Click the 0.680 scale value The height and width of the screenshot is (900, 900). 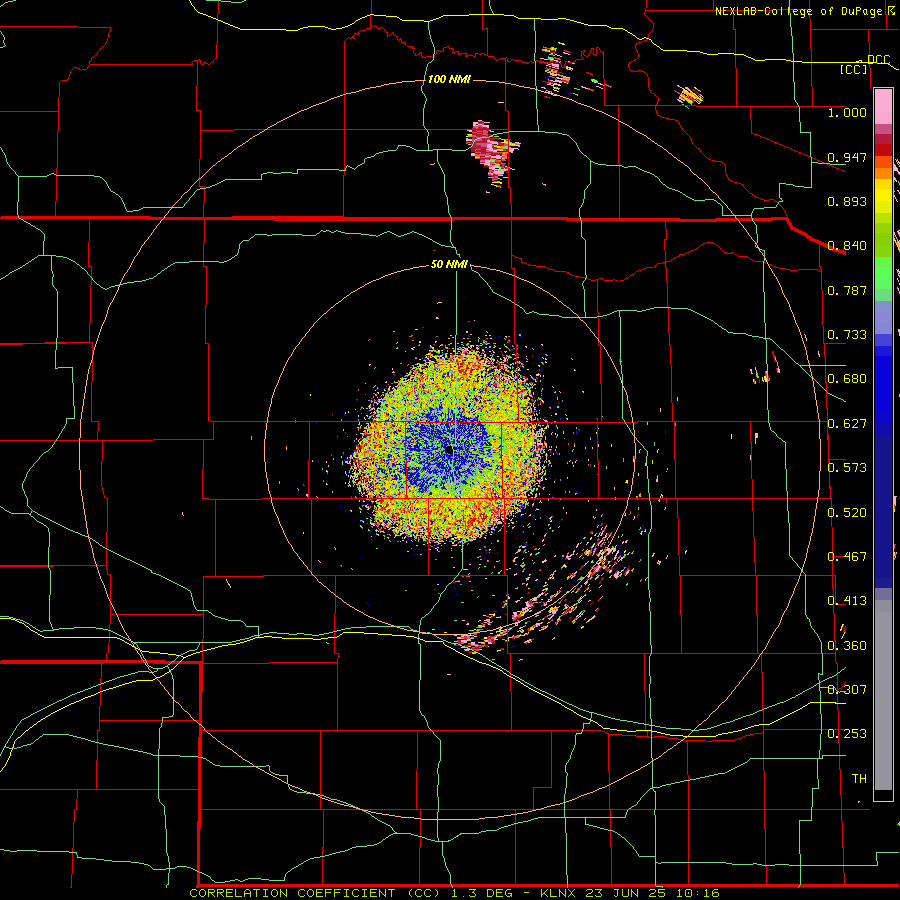click(x=847, y=379)
